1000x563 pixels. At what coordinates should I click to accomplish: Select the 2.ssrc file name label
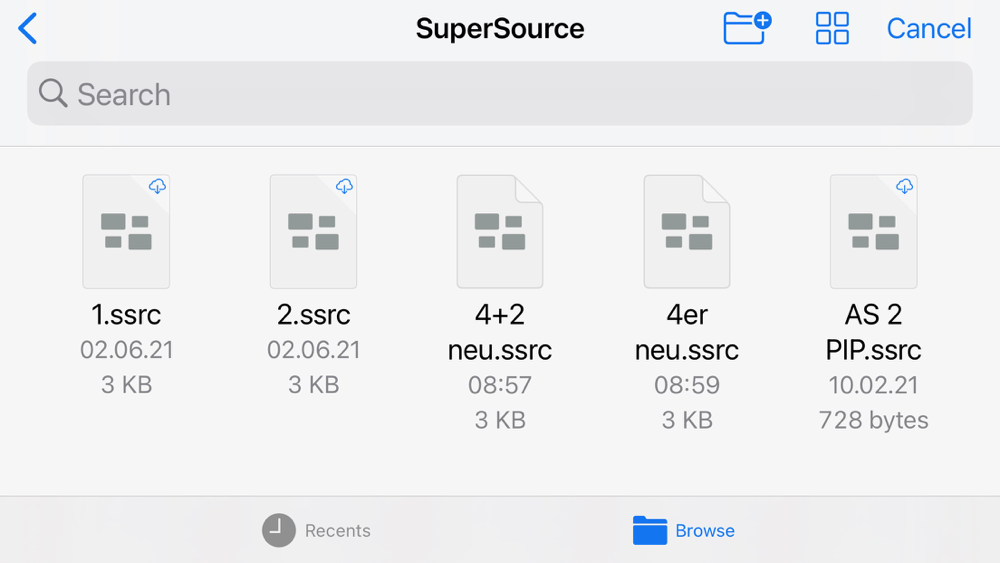pos(313,315)
